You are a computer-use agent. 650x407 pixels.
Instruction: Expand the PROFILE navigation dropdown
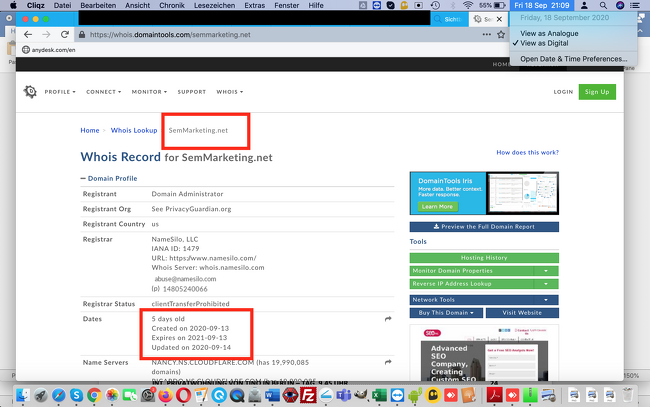coord(62,92)
